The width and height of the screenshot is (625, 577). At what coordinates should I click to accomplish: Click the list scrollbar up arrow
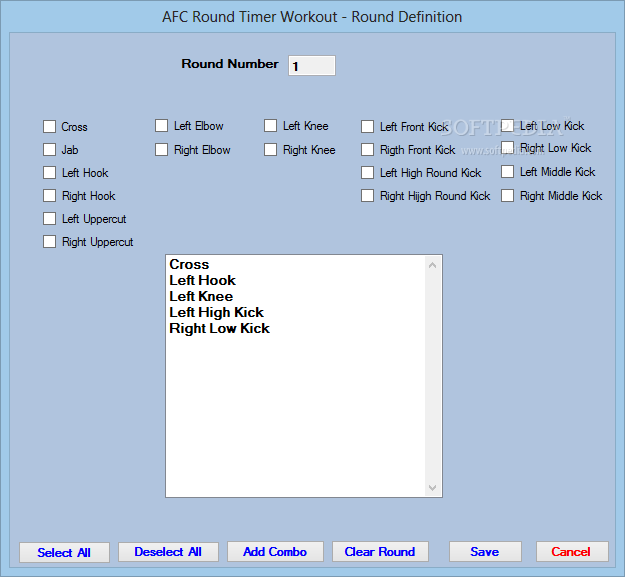coord(432,265)
